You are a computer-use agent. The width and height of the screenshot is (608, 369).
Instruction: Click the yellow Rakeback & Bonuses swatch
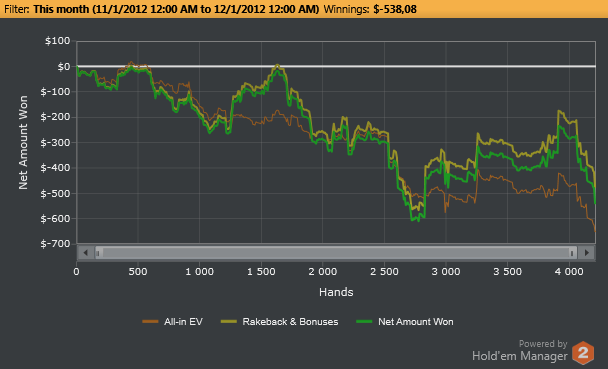229,322
